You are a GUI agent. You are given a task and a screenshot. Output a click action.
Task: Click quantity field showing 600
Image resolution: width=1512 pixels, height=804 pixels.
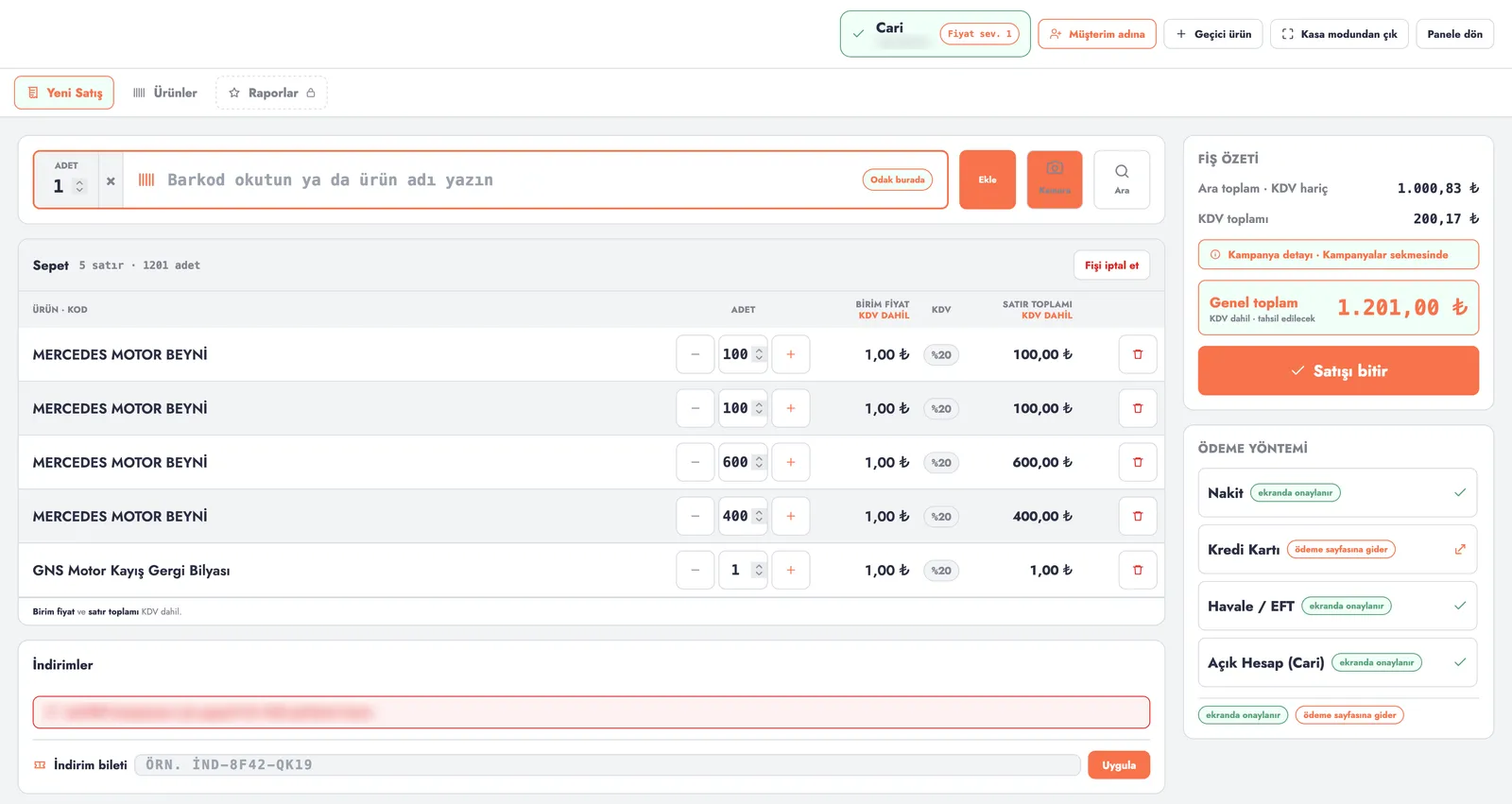click(743, 462)
